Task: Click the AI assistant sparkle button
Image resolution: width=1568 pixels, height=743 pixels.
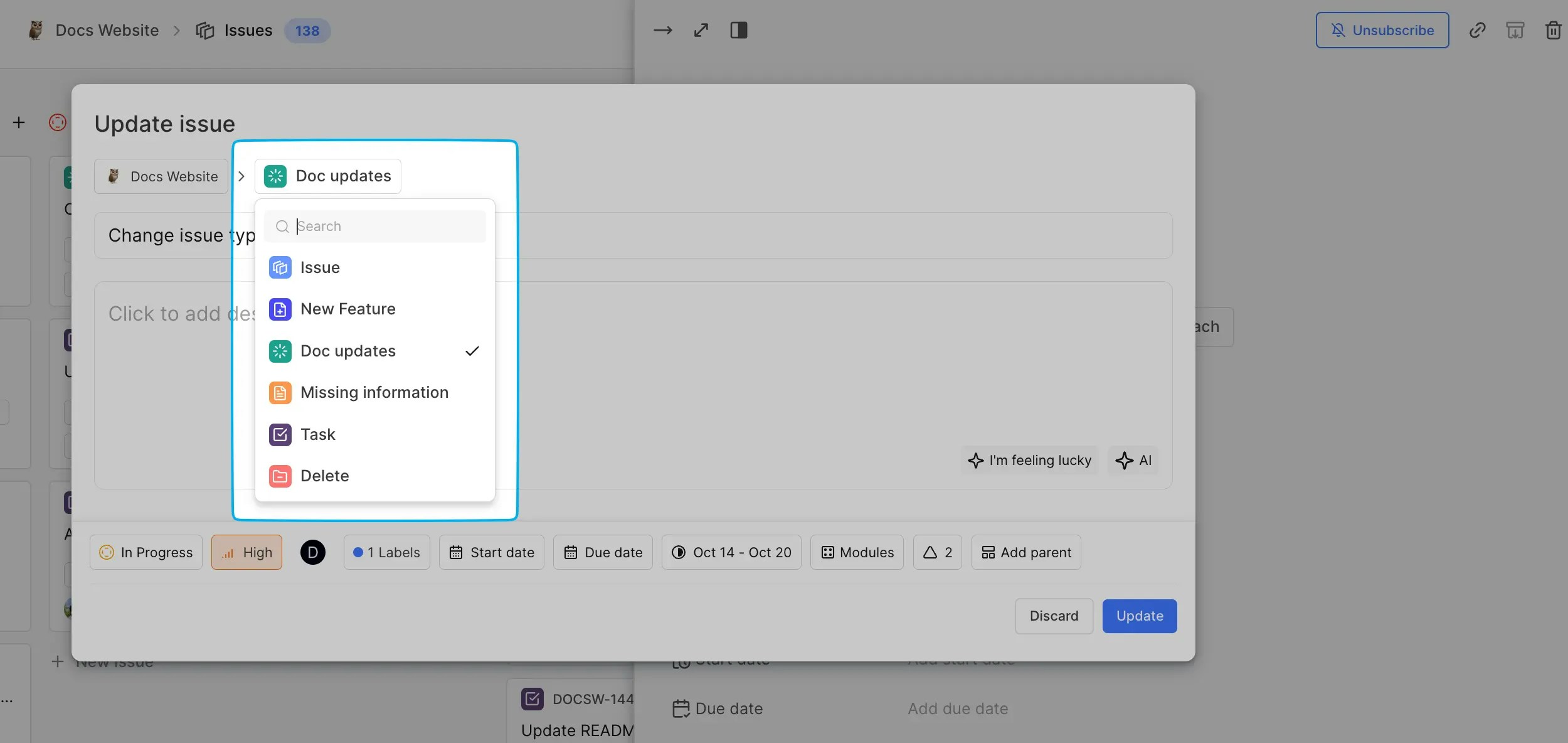Action: [x=1133, y=460]
